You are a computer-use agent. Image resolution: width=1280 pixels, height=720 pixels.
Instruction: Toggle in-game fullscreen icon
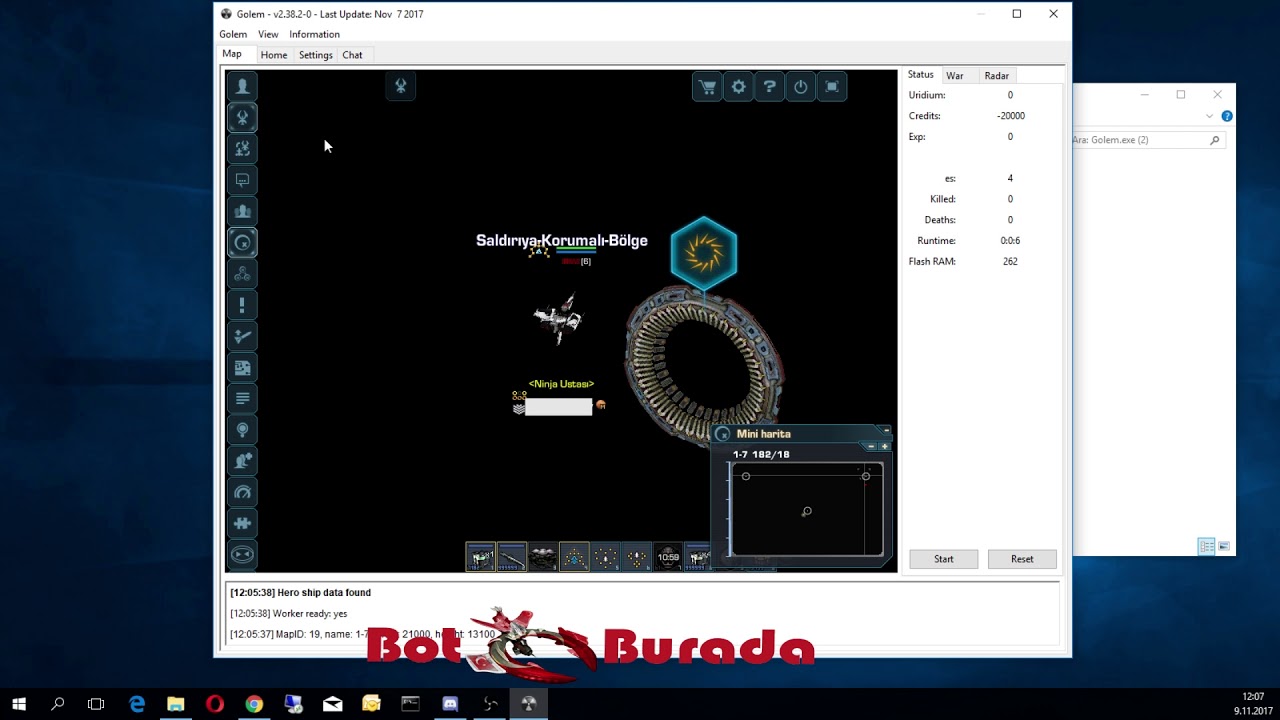pos(831,87)
